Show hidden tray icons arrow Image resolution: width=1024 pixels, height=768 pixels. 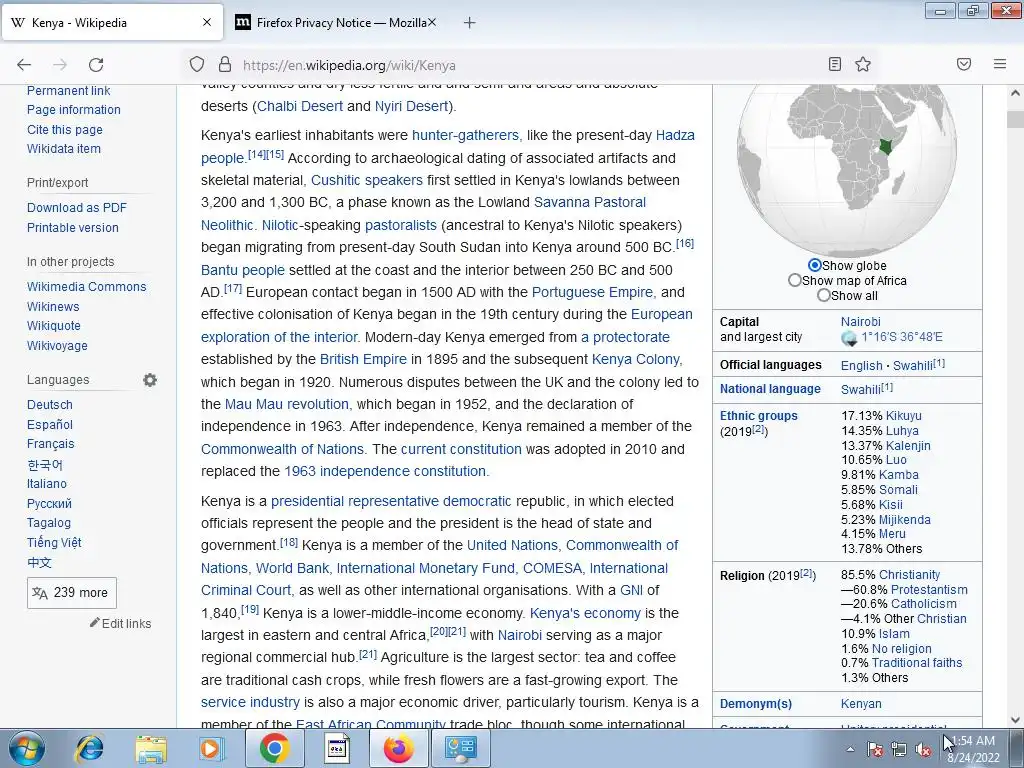850,749
